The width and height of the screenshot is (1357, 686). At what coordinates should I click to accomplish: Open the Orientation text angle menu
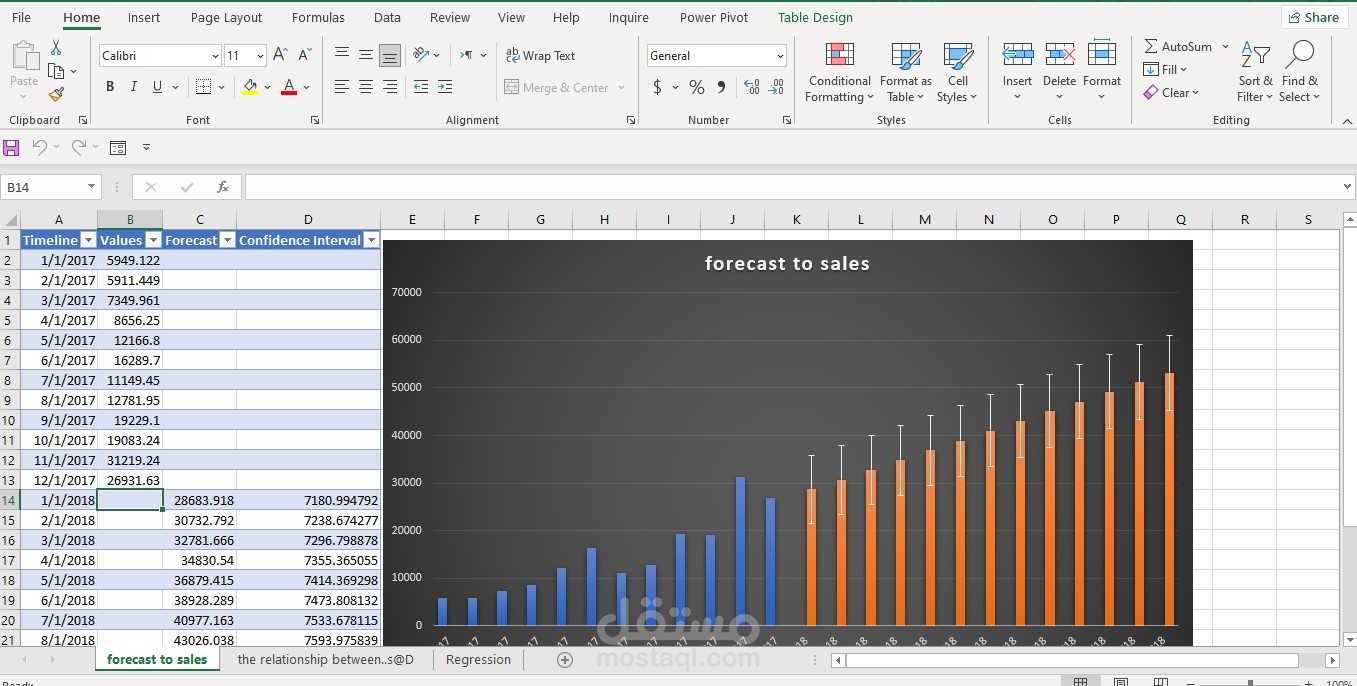[x=427, y=55]
